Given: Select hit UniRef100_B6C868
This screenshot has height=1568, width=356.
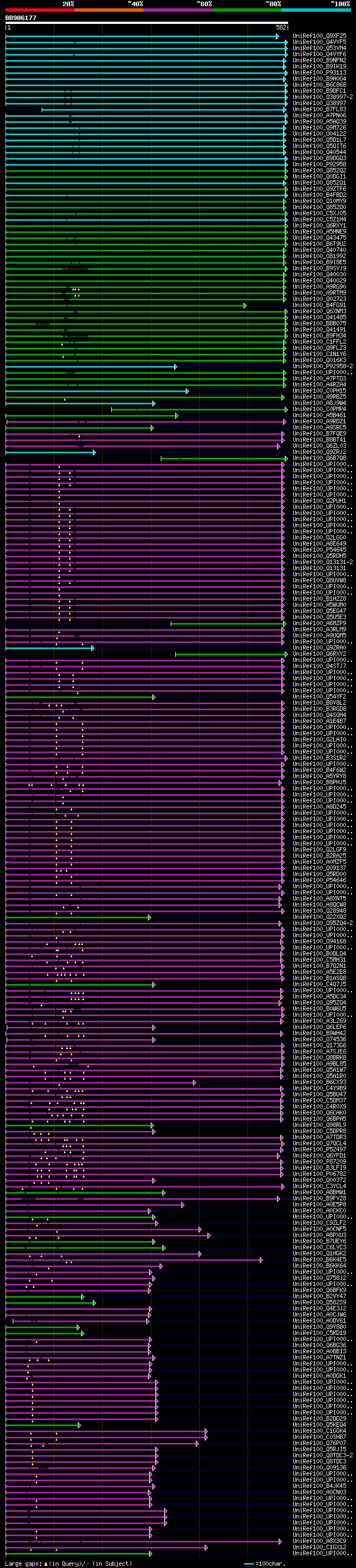Looking at the screenshot, I should tap(319, 85).
